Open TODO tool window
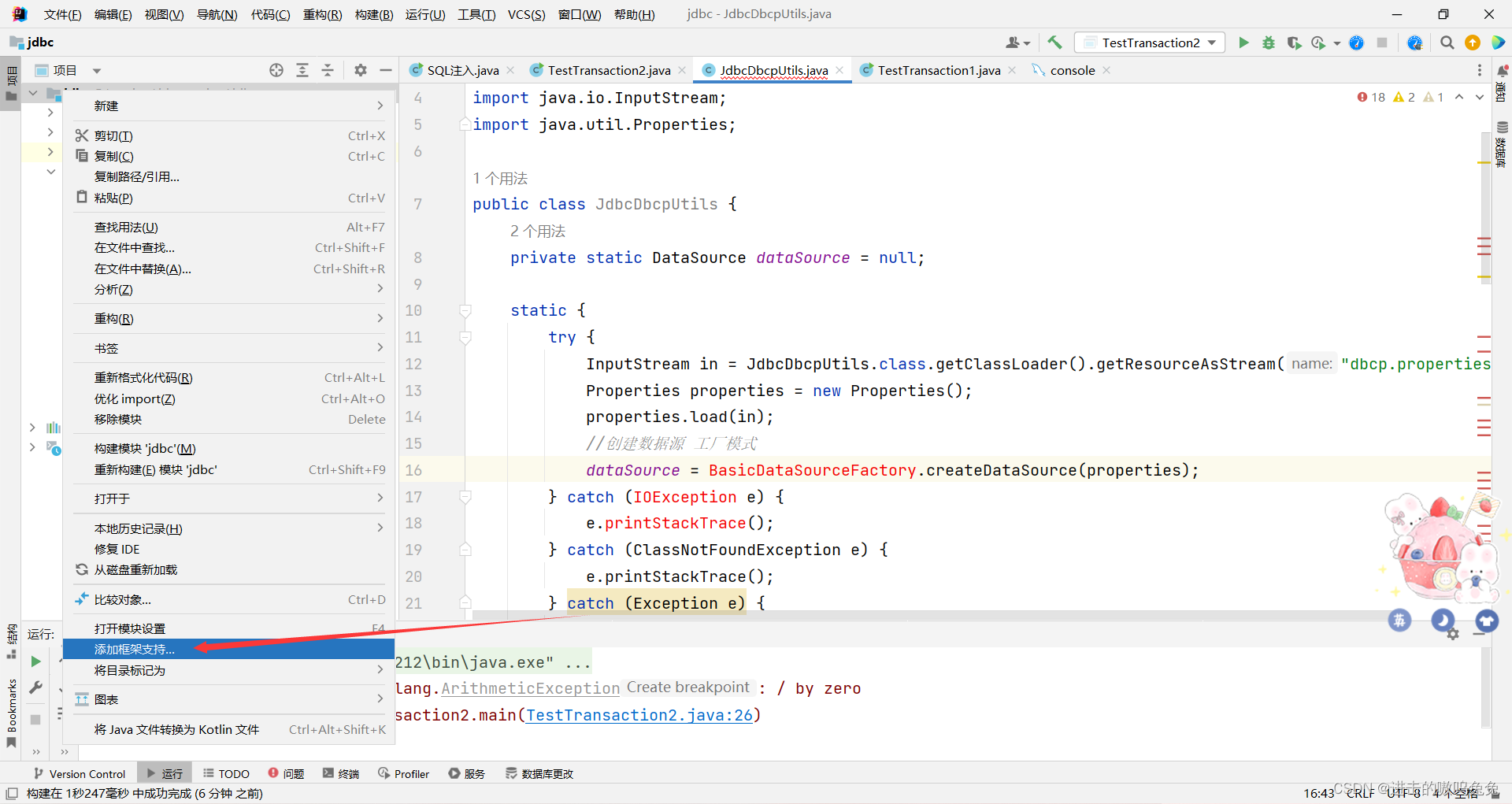Viewport: 1512px width, 804px height. point(226,773)
